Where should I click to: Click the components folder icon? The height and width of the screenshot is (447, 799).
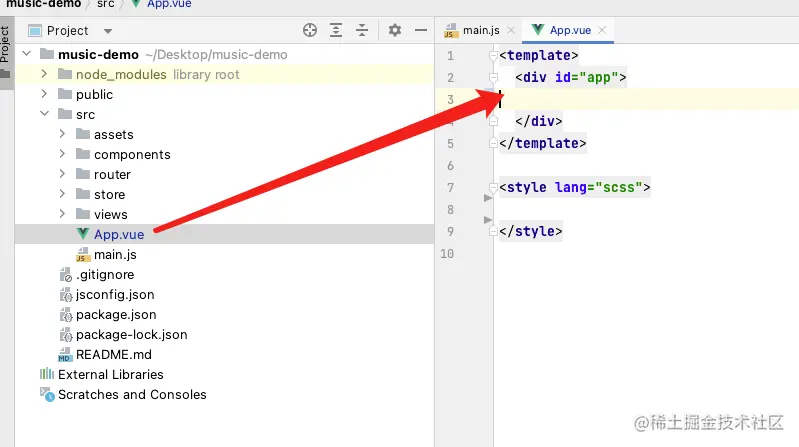[83, 153]
